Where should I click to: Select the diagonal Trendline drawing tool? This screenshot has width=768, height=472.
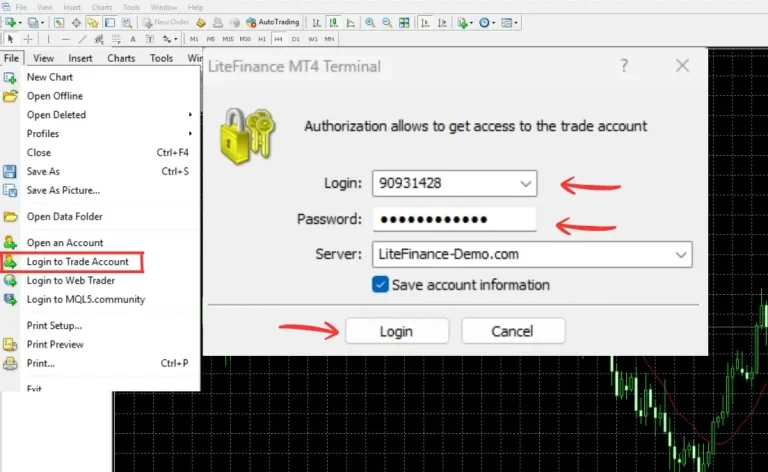[82, 39]
